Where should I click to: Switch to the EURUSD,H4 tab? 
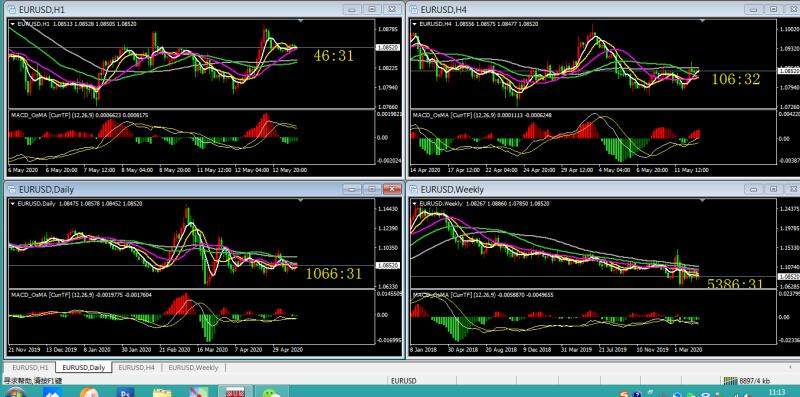click(136, 367)
